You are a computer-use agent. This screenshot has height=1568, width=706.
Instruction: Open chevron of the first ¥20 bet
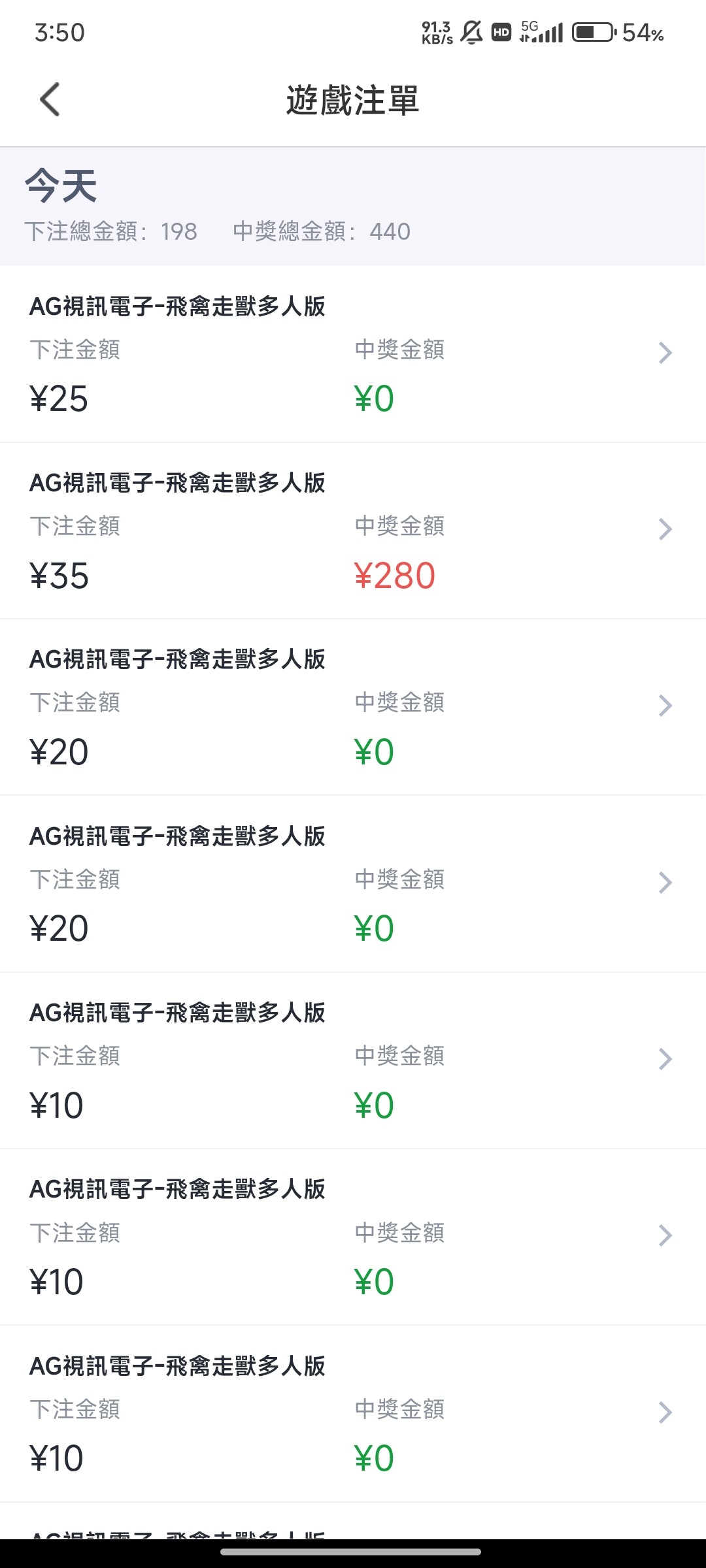(x=665, y=706)
